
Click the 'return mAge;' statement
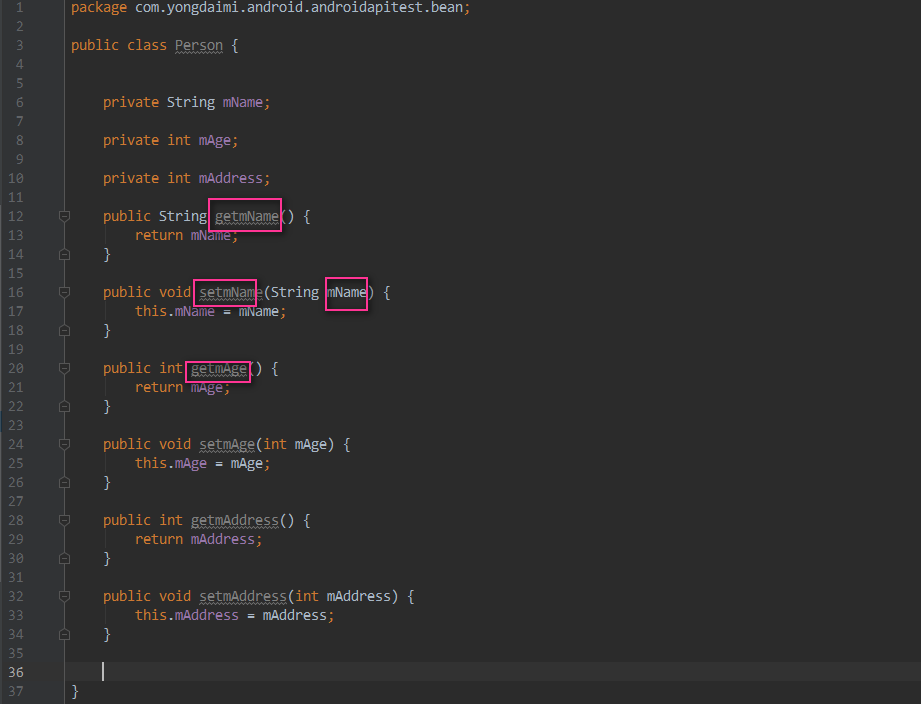(x=182, y=388)
